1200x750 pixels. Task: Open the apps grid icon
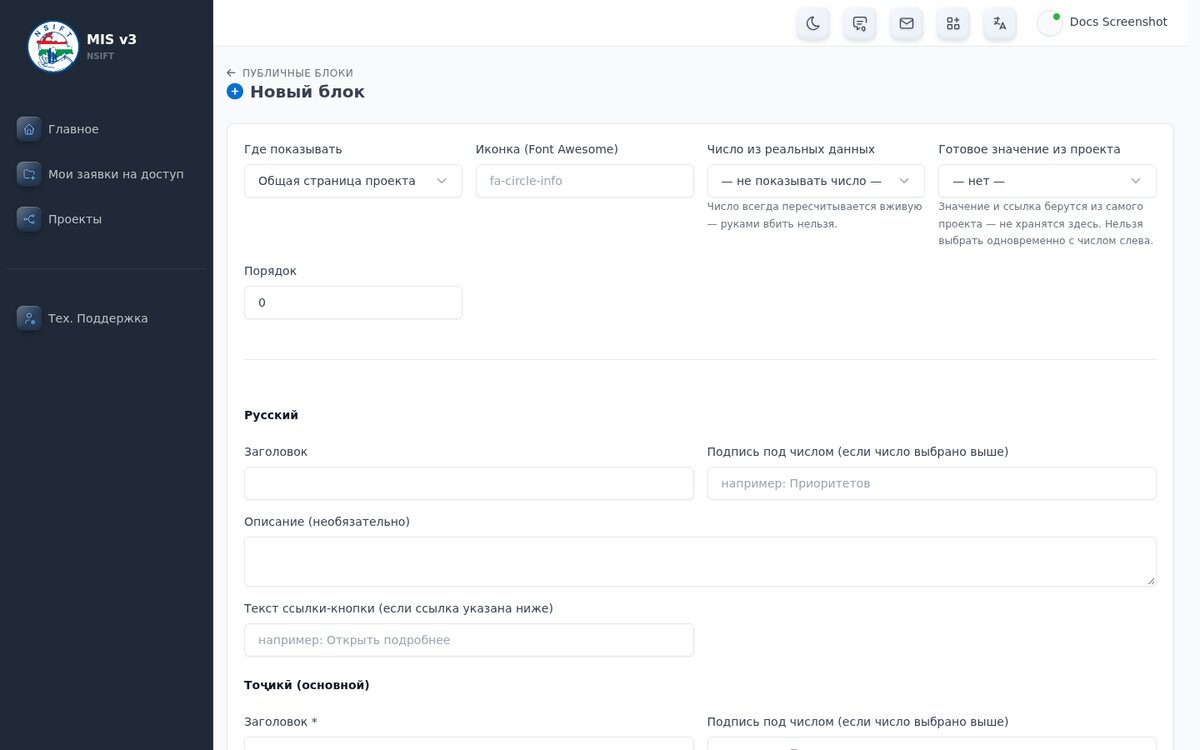[x=953, y=23]
